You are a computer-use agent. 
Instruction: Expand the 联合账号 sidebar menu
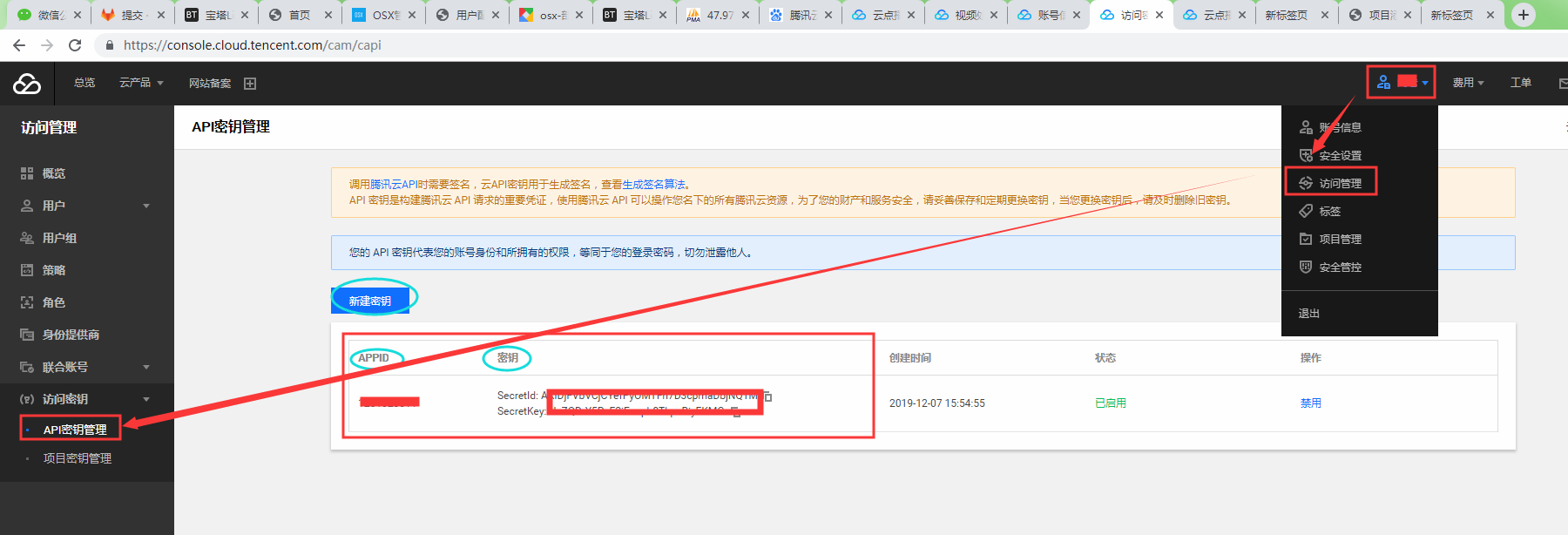[146, 367]
